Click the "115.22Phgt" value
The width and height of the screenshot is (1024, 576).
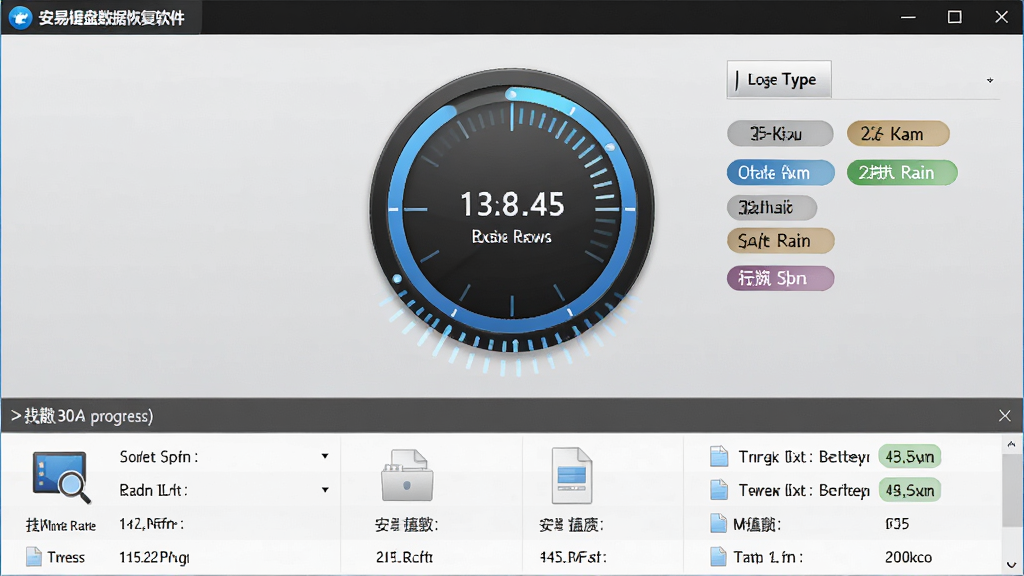click(x=154, y=557)
